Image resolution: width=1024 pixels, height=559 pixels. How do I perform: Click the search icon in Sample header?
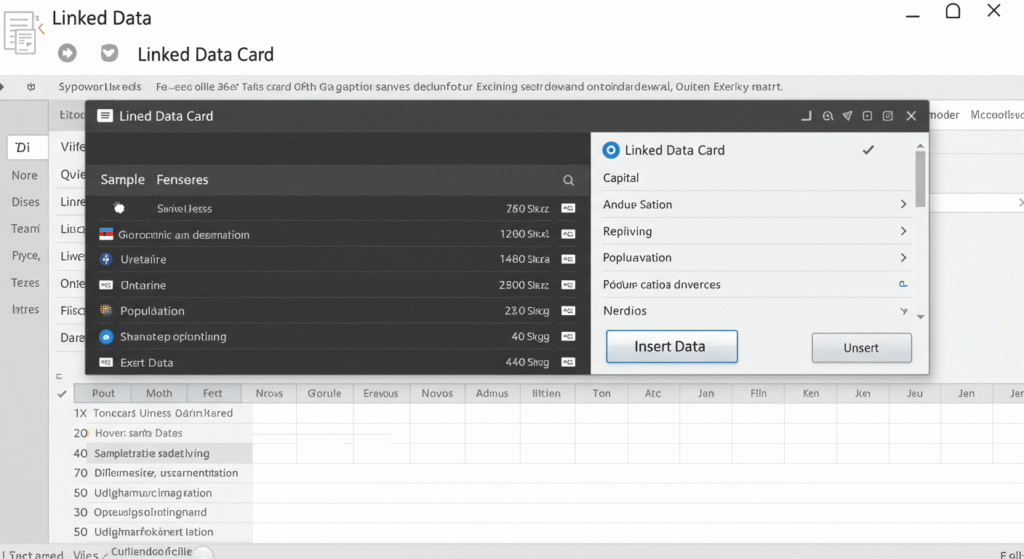point(568,181)
